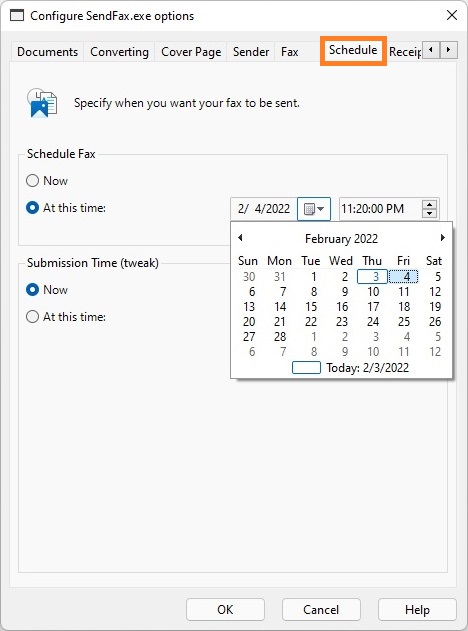The height and width of the screenshot is (631, 468).
Task: Go to next month in calendar
Action: [x=443, y=238]
